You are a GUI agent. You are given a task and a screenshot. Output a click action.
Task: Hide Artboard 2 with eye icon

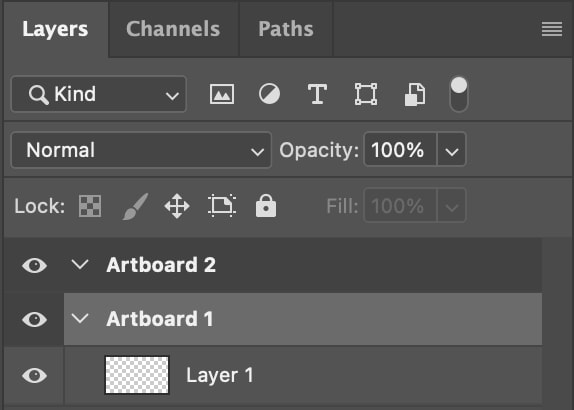pyautogui.click(x=34, y=265)
